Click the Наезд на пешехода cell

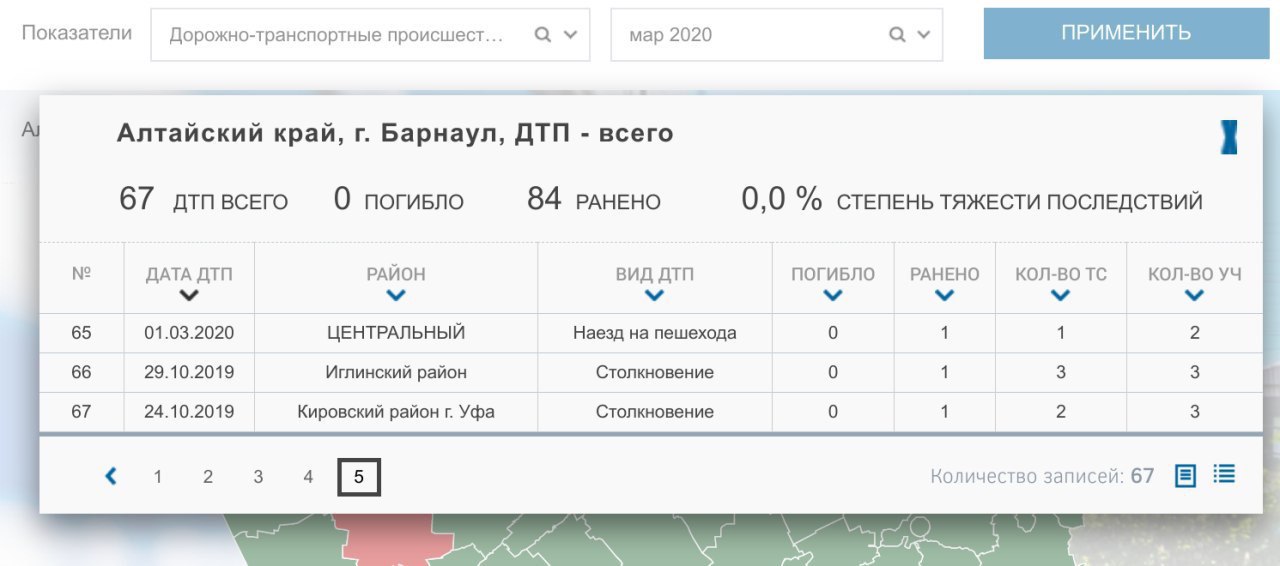pyautogui.click(x=655, y=333)
